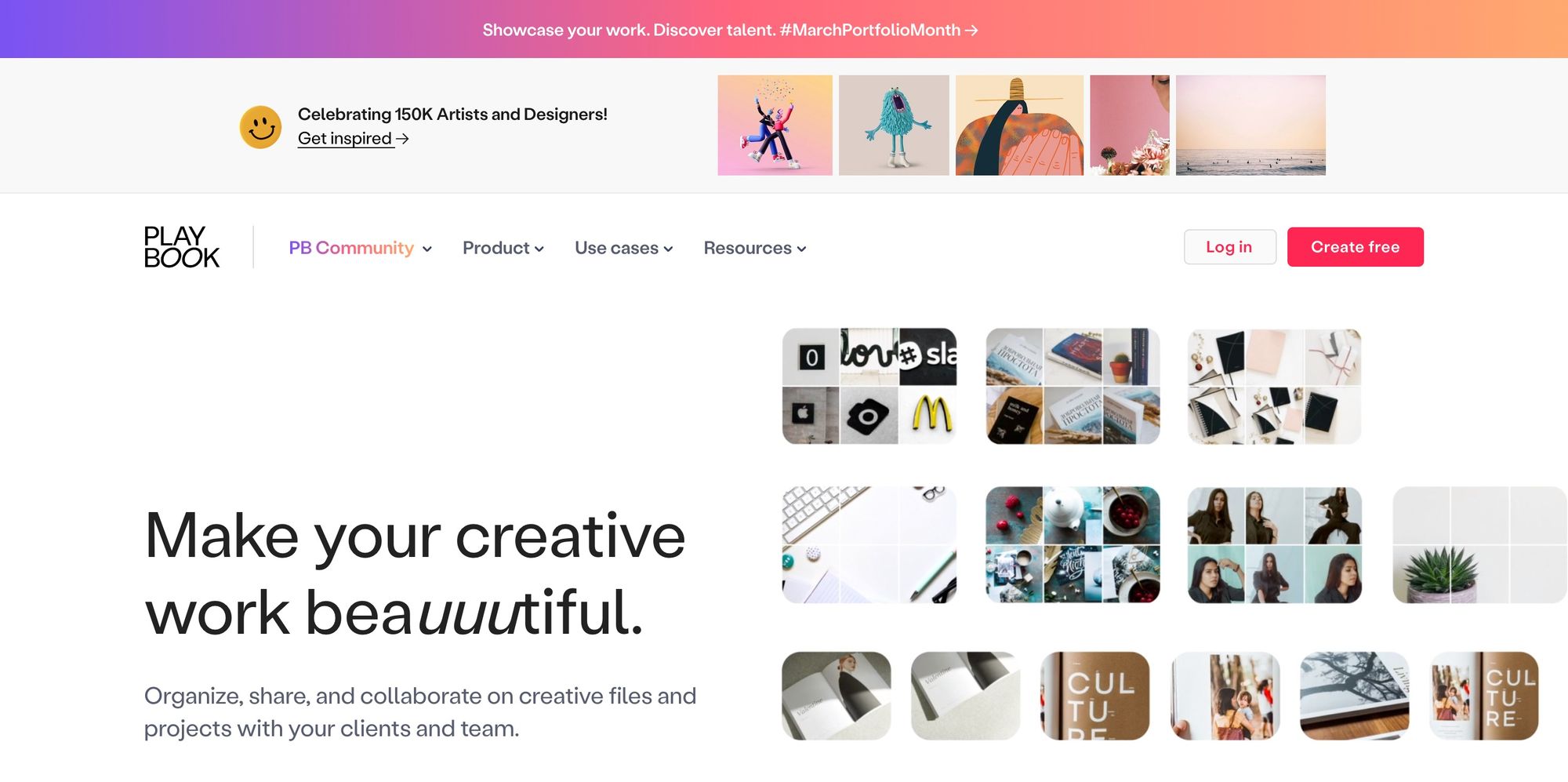Click the Playbook logo

click(x=182, y=247)
